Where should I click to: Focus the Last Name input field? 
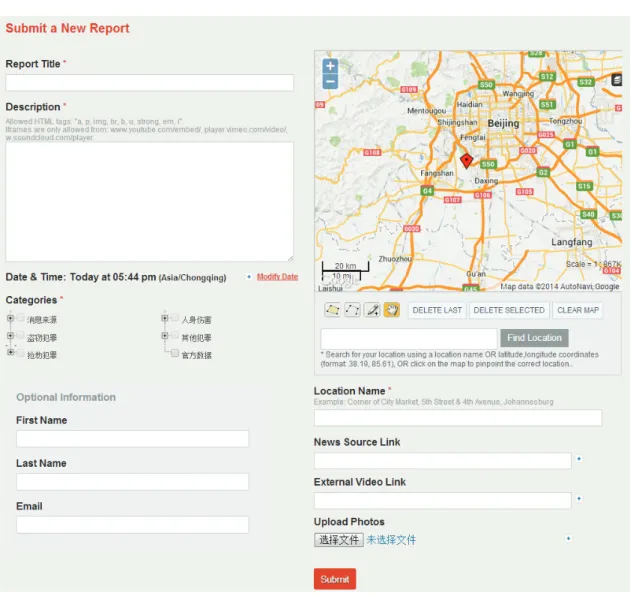[x=133, y=482]
